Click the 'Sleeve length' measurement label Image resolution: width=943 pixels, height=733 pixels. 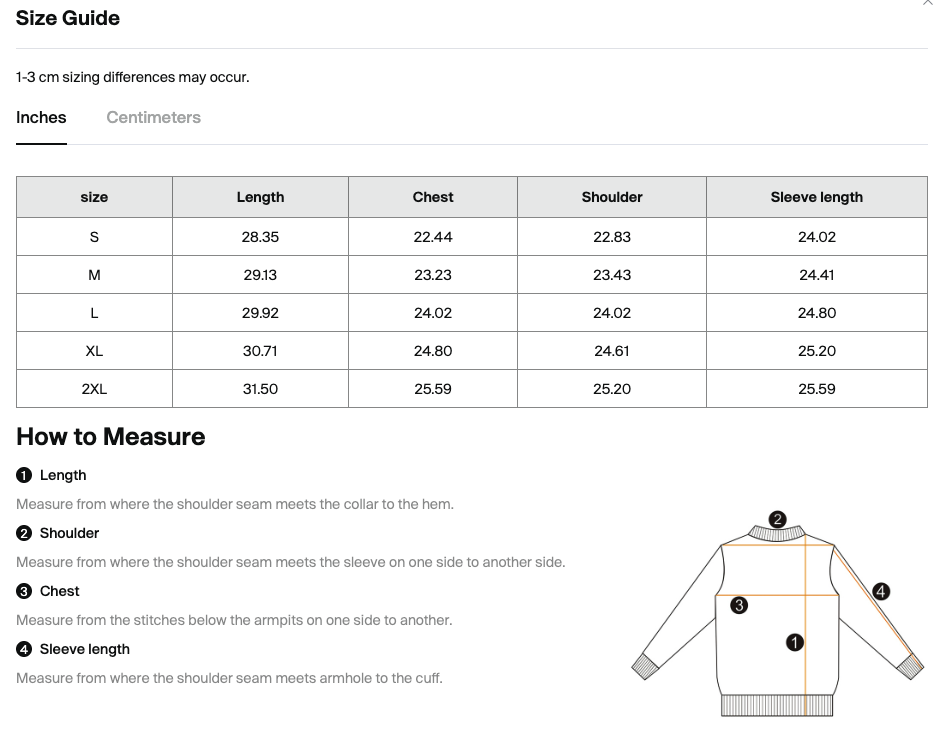coord(85,649)
